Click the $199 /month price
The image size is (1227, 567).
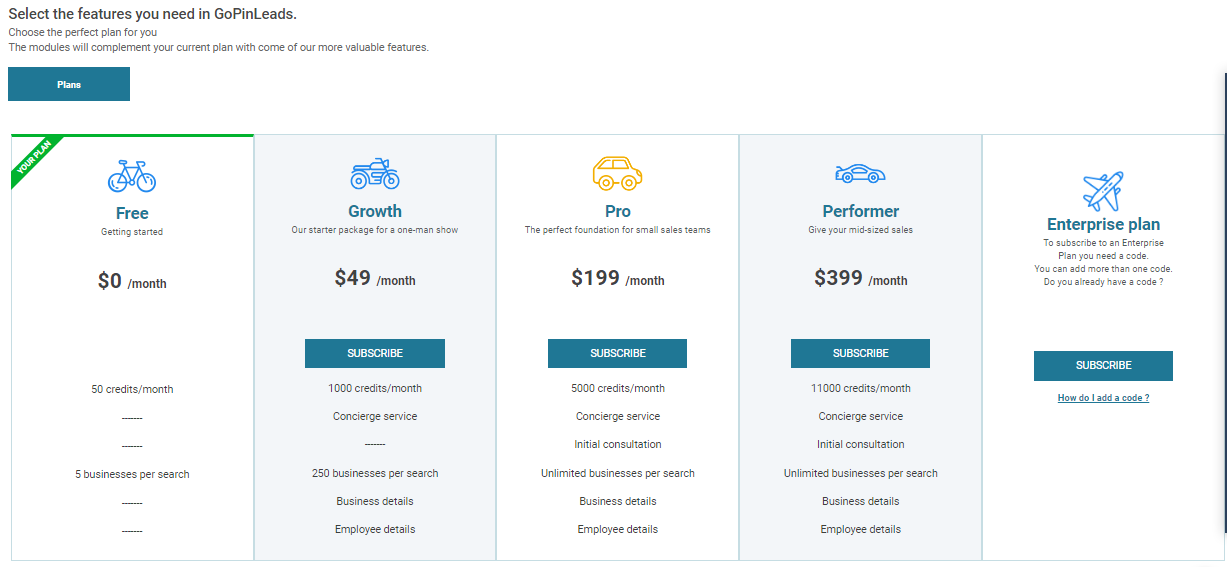[x=618, y=278]
